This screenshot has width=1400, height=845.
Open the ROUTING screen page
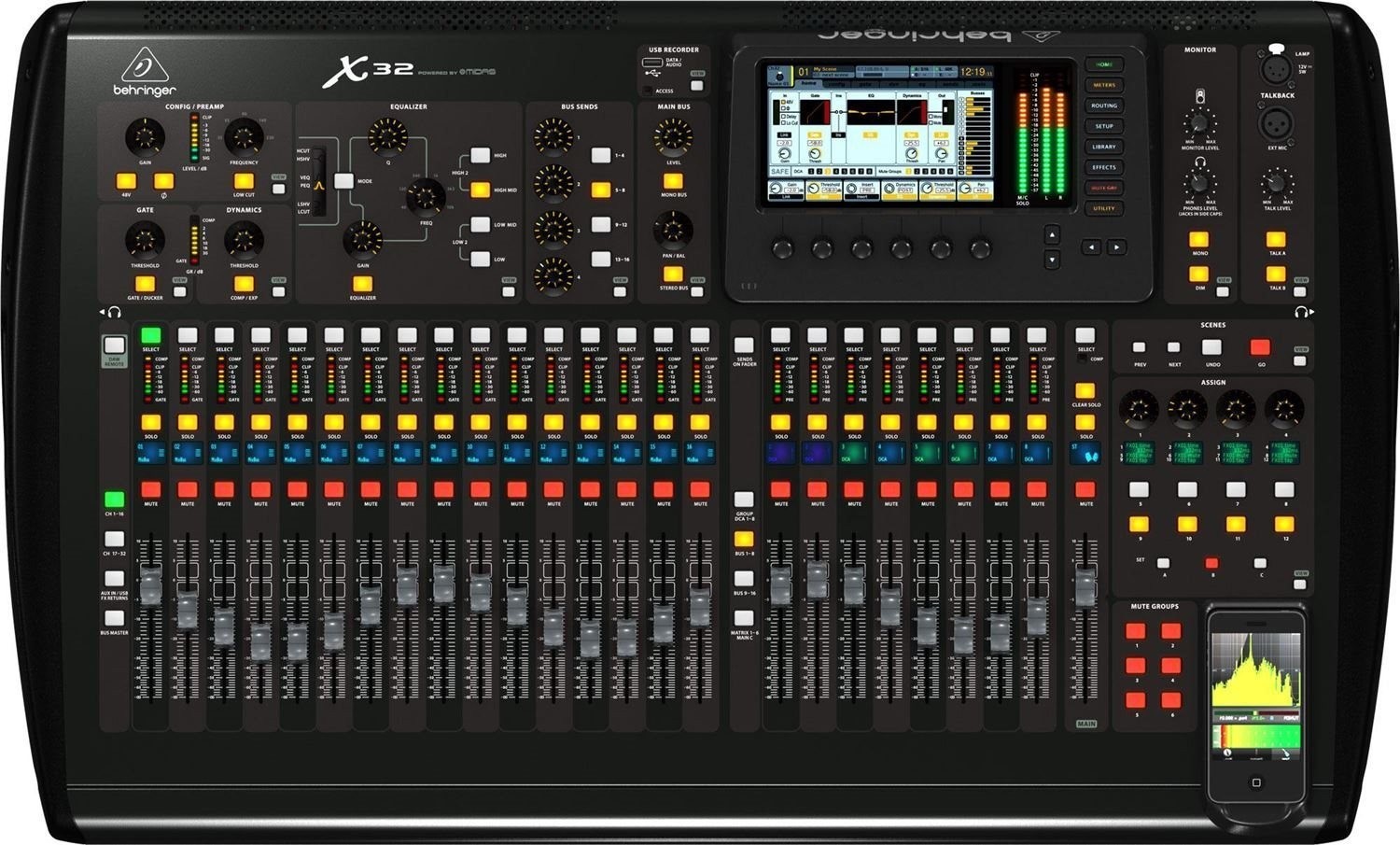[x=1103, y=105]
